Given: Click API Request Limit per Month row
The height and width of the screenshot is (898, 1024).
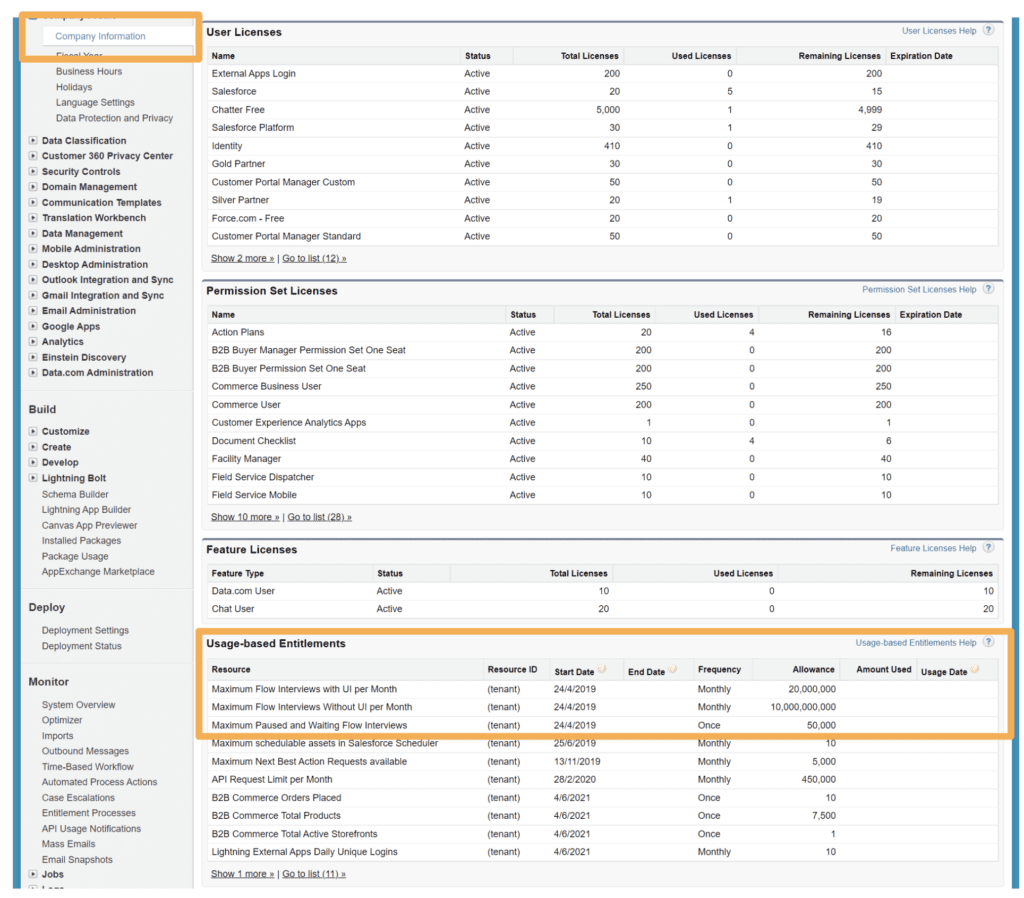Looking at the screenshot, I should click(x=602, y=779).
